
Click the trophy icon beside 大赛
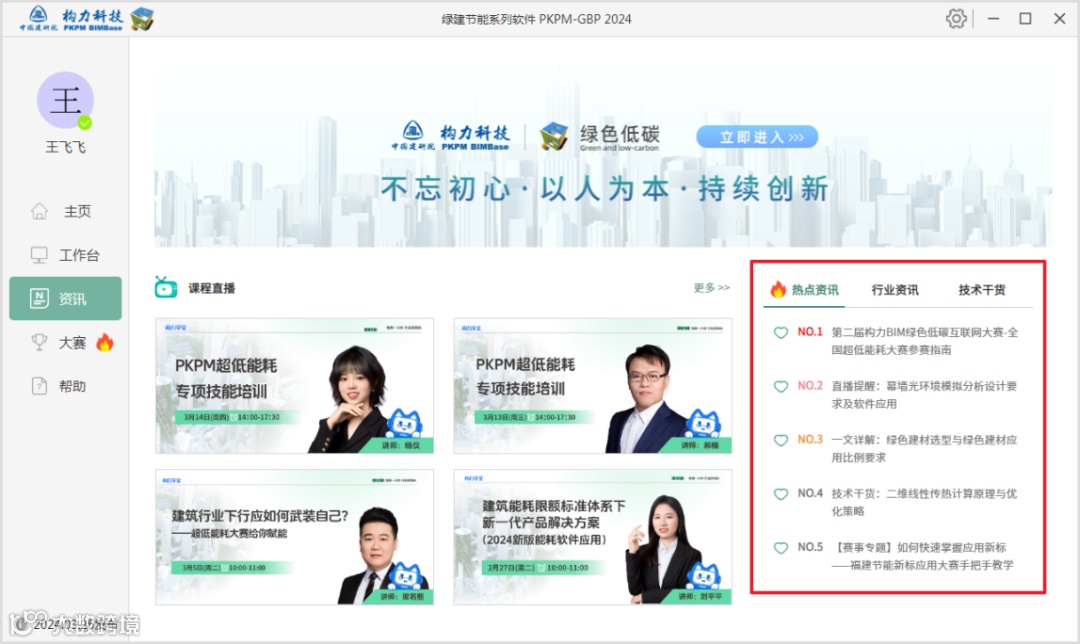(x=39, y=342)
